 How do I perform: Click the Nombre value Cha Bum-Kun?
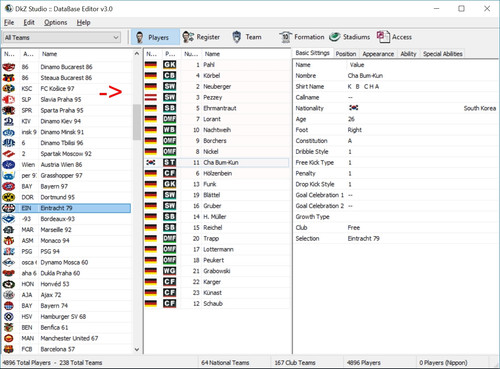pyautogui.click(x=365, y=76)
